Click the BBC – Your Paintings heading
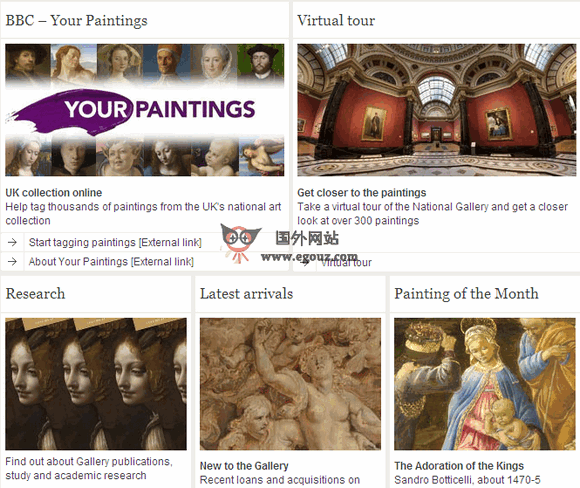Screen dimensions: 580x488 pyautogui.click(x=77, y=20)
